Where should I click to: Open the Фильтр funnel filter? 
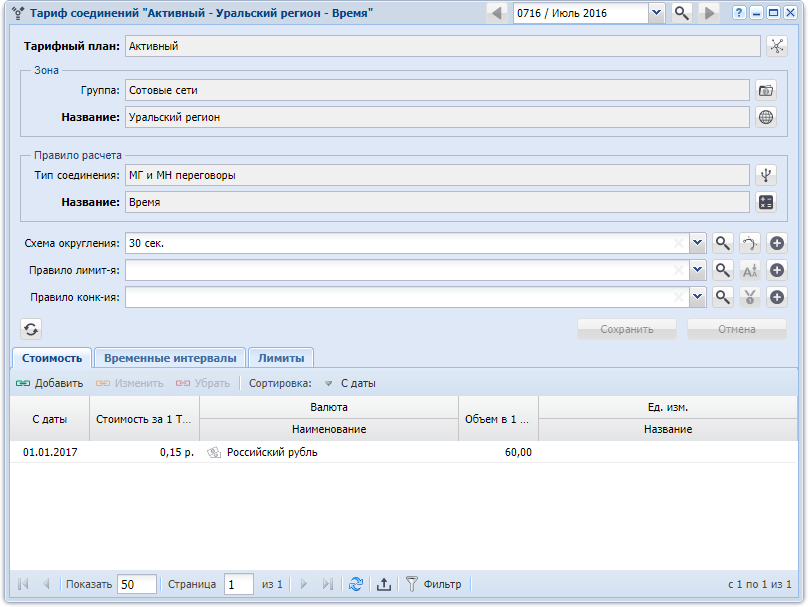point(433,584)
